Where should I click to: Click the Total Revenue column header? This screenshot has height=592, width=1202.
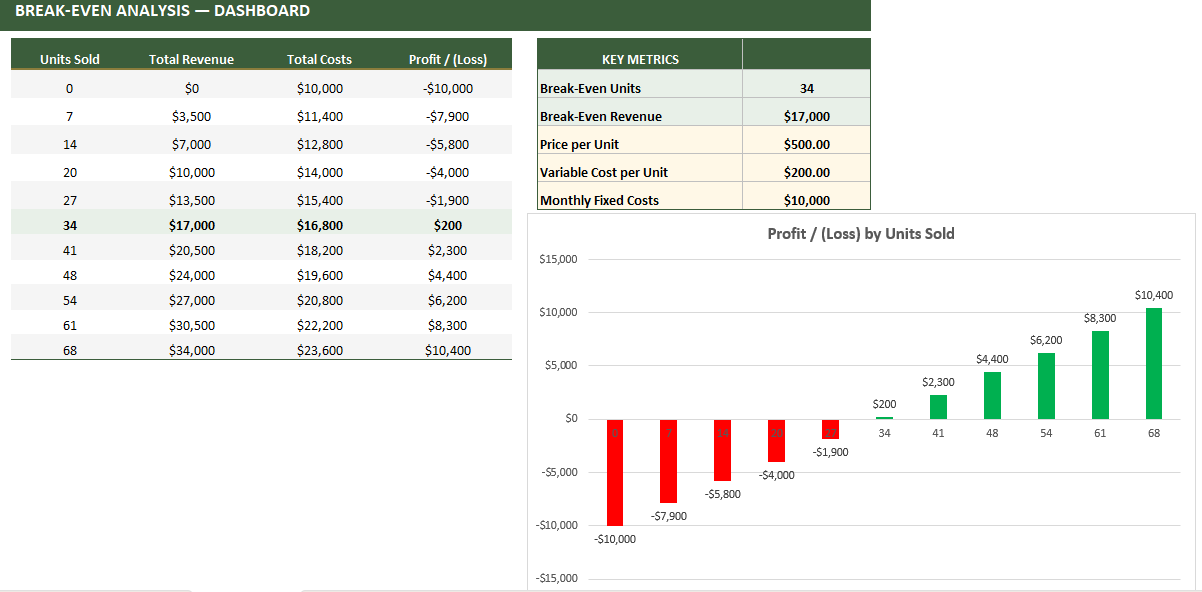(191, 59)
